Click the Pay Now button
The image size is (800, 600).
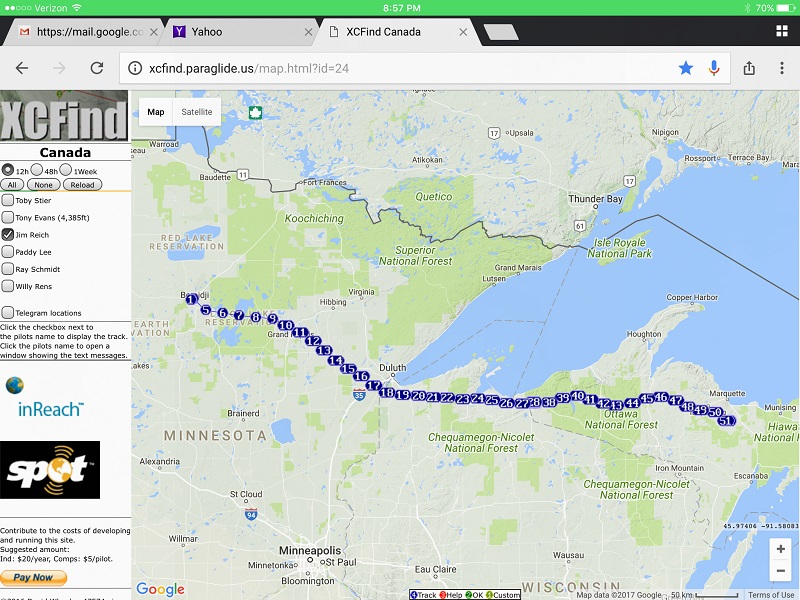33,578
